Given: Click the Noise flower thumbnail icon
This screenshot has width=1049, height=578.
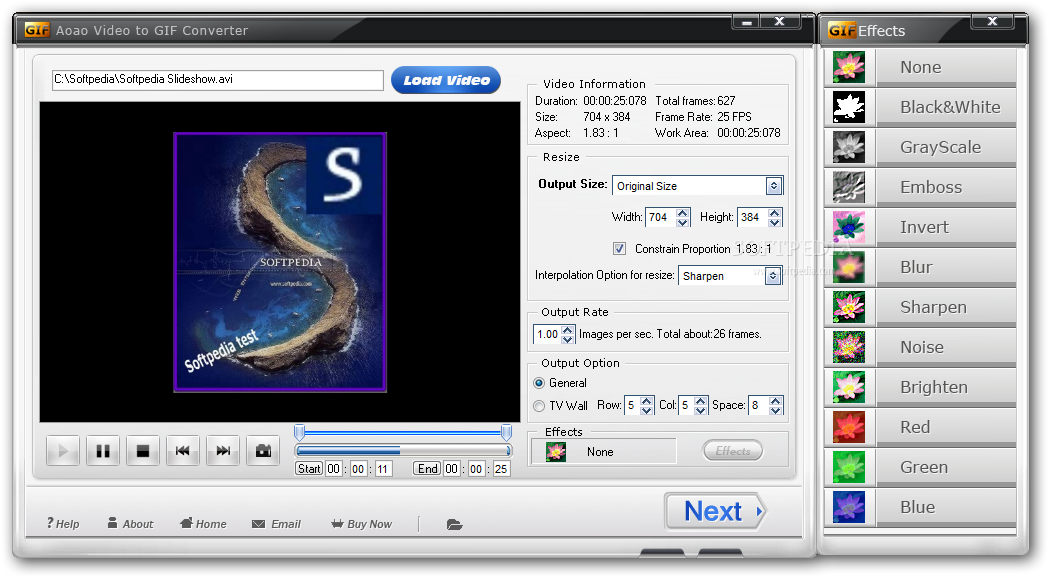Looking at the screenshot, I should point(849,347).
